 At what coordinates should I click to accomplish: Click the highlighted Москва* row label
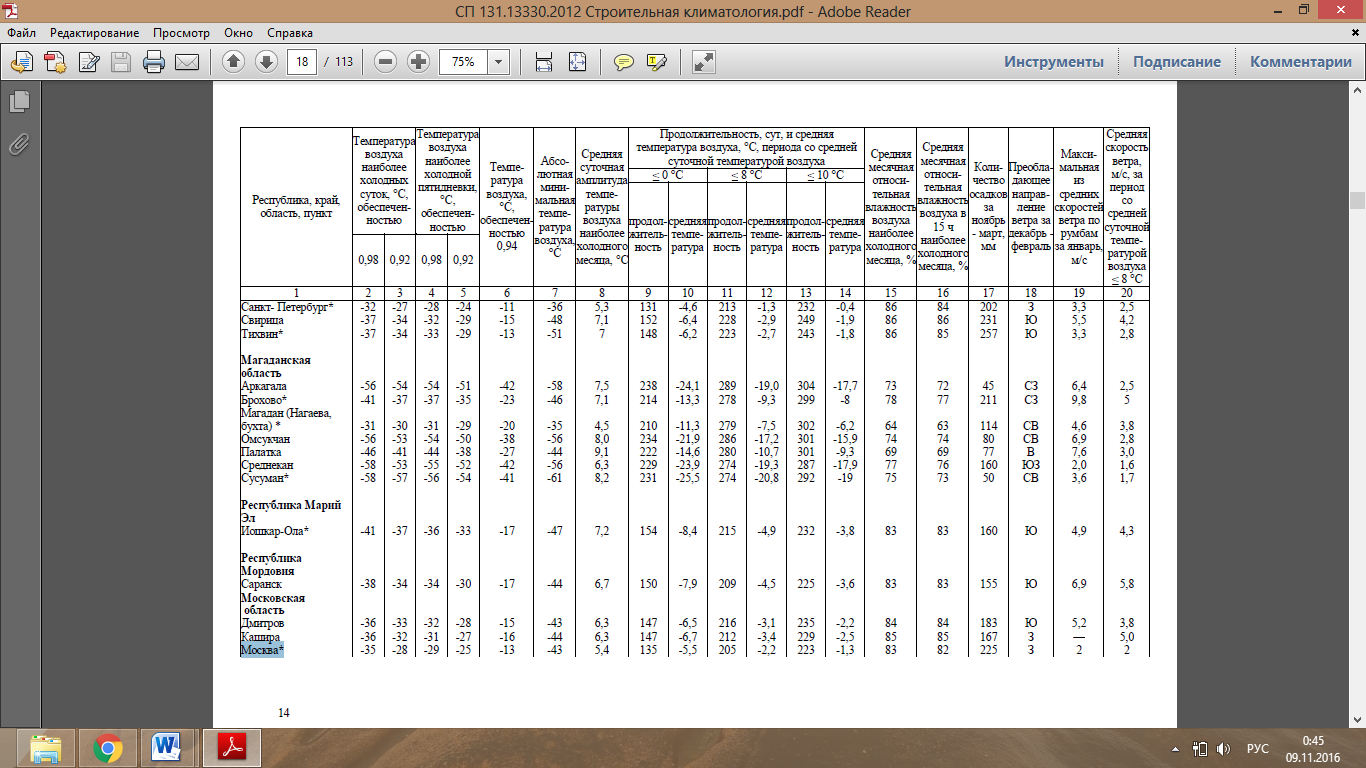tap(262, 650)
